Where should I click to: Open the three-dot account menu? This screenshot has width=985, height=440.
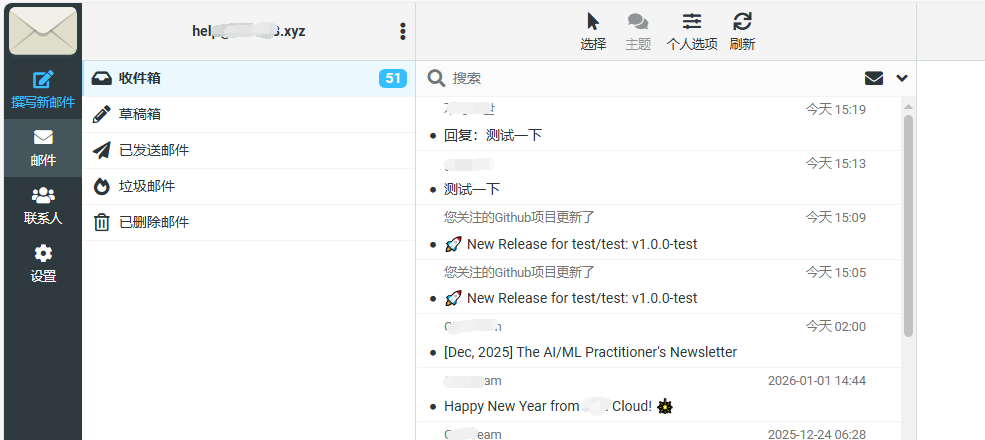[403, 31]
